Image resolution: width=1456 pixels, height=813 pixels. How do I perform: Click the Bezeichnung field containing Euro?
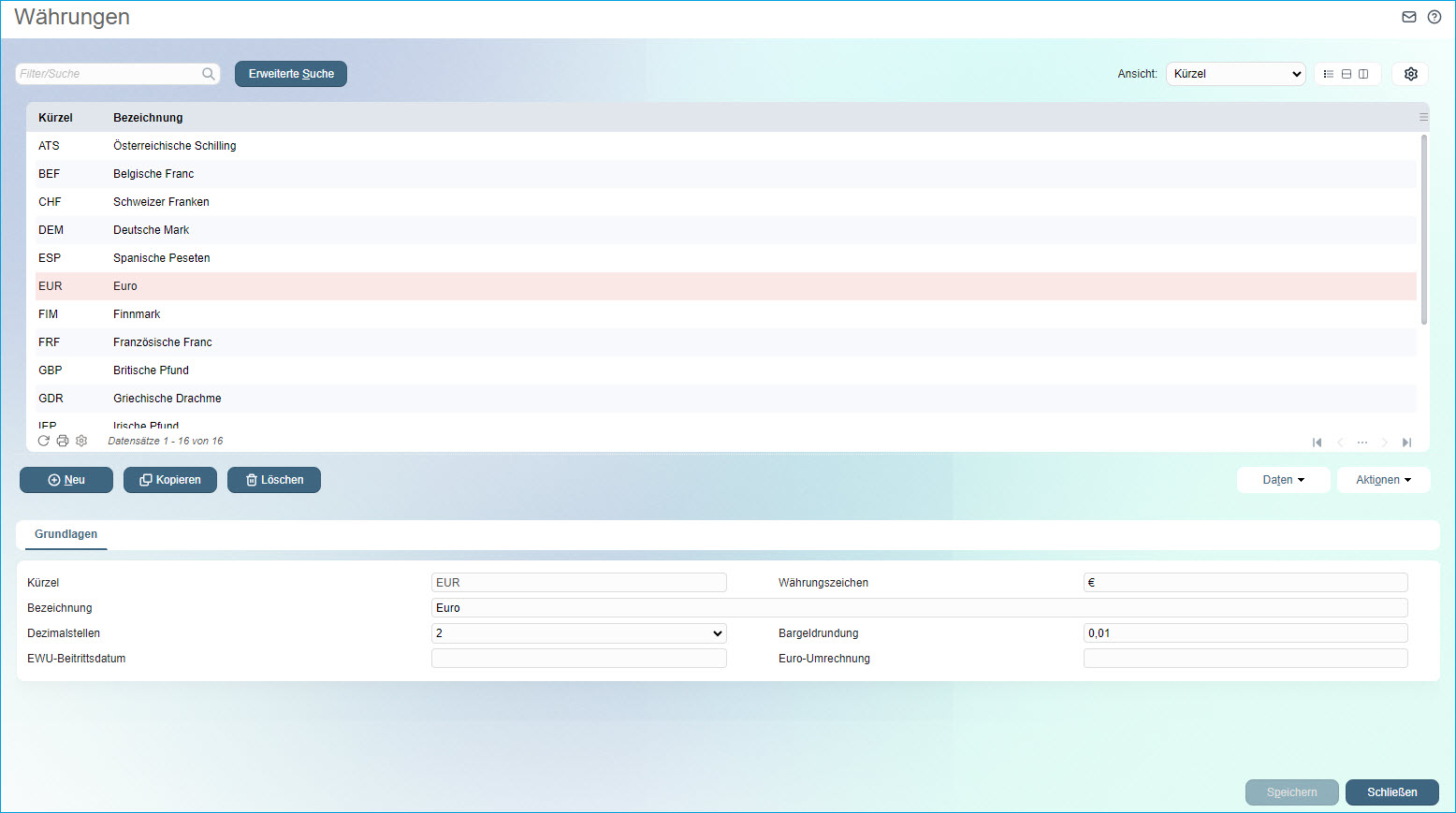point(920,608)
